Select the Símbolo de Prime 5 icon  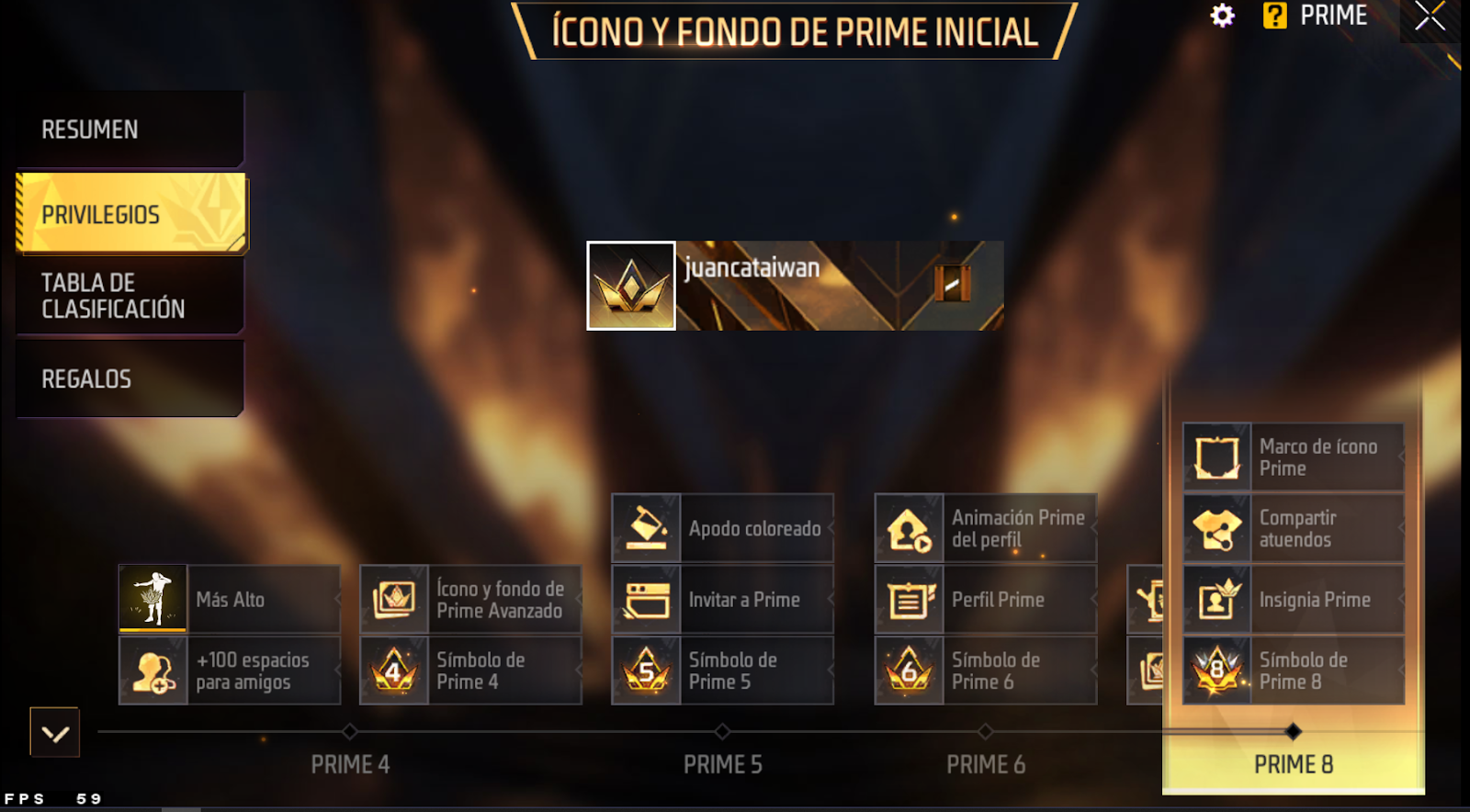(x=647, y=671)
